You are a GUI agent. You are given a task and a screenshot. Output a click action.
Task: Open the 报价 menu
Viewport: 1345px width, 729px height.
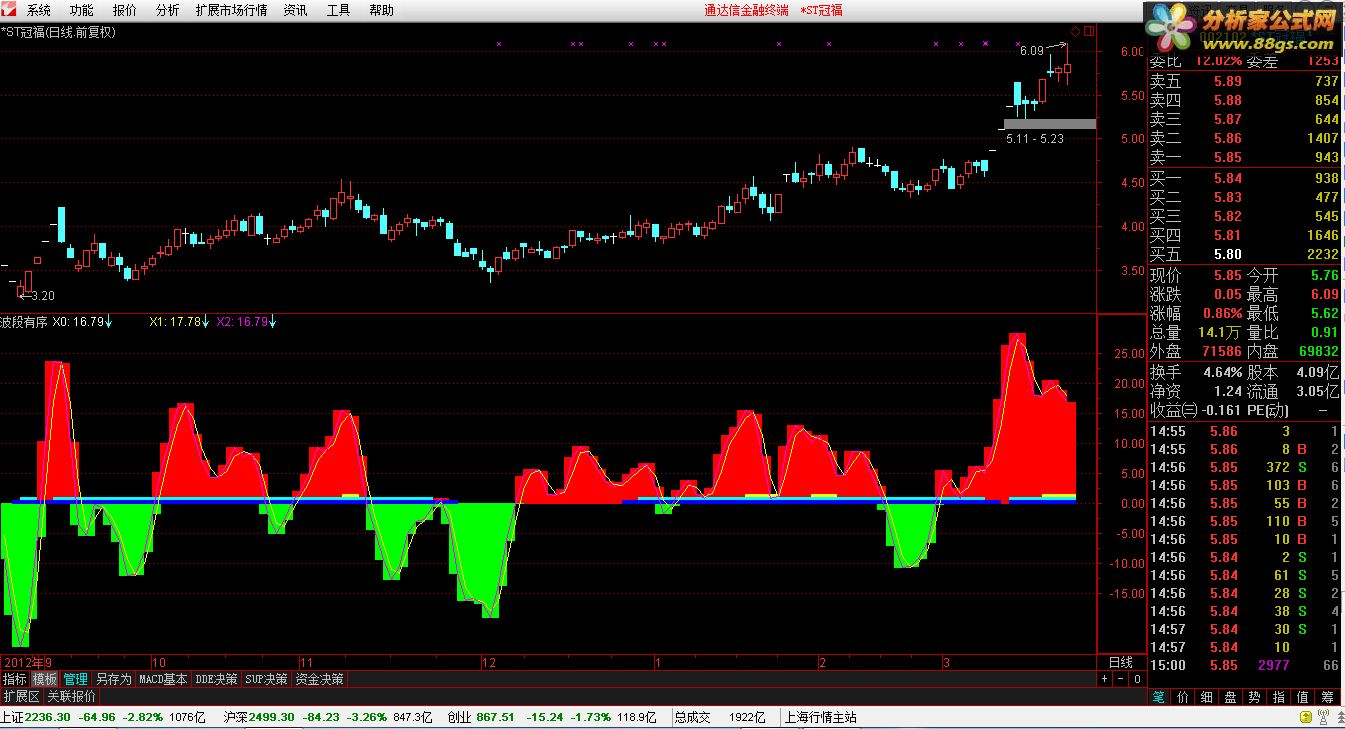point(125,10)
